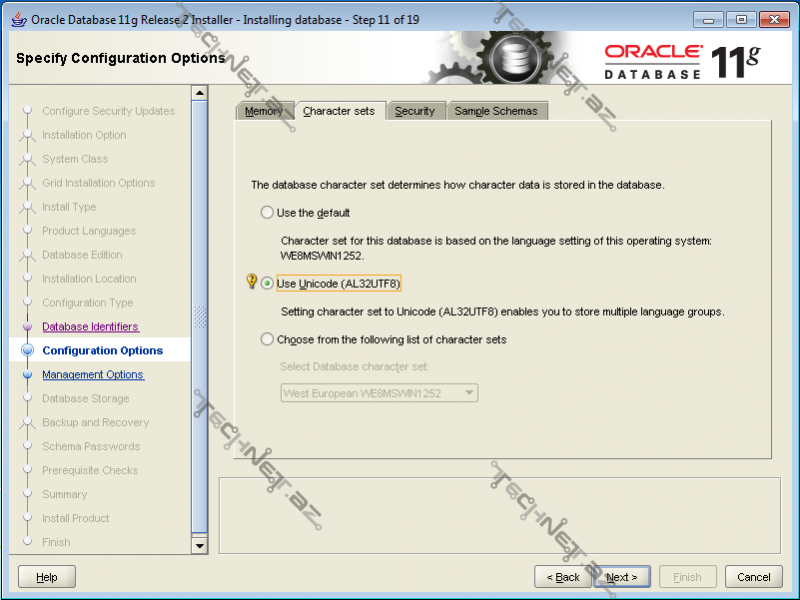Select the Use Unicode (AL32UTF8) option

(267, 284)
